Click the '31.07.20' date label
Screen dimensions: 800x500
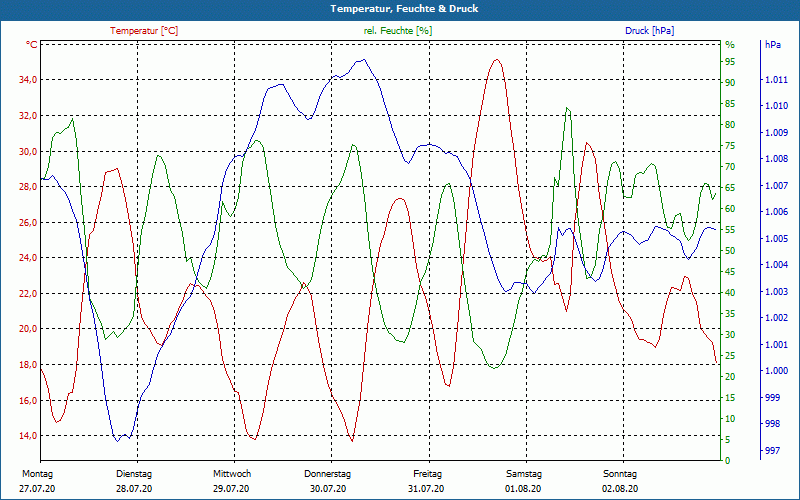[x=426, y=488]
